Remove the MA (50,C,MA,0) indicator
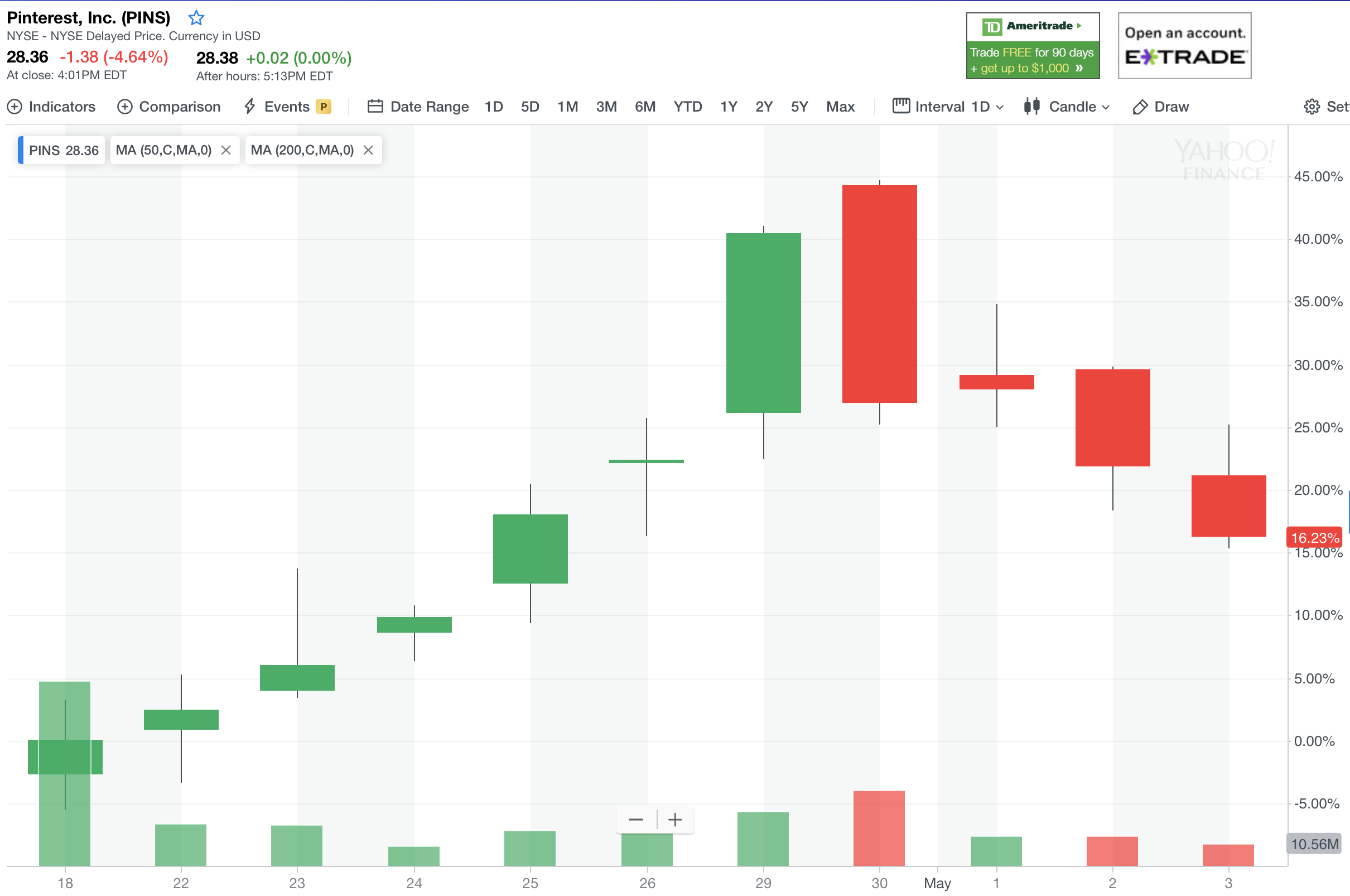 click(x=226, y=150)
